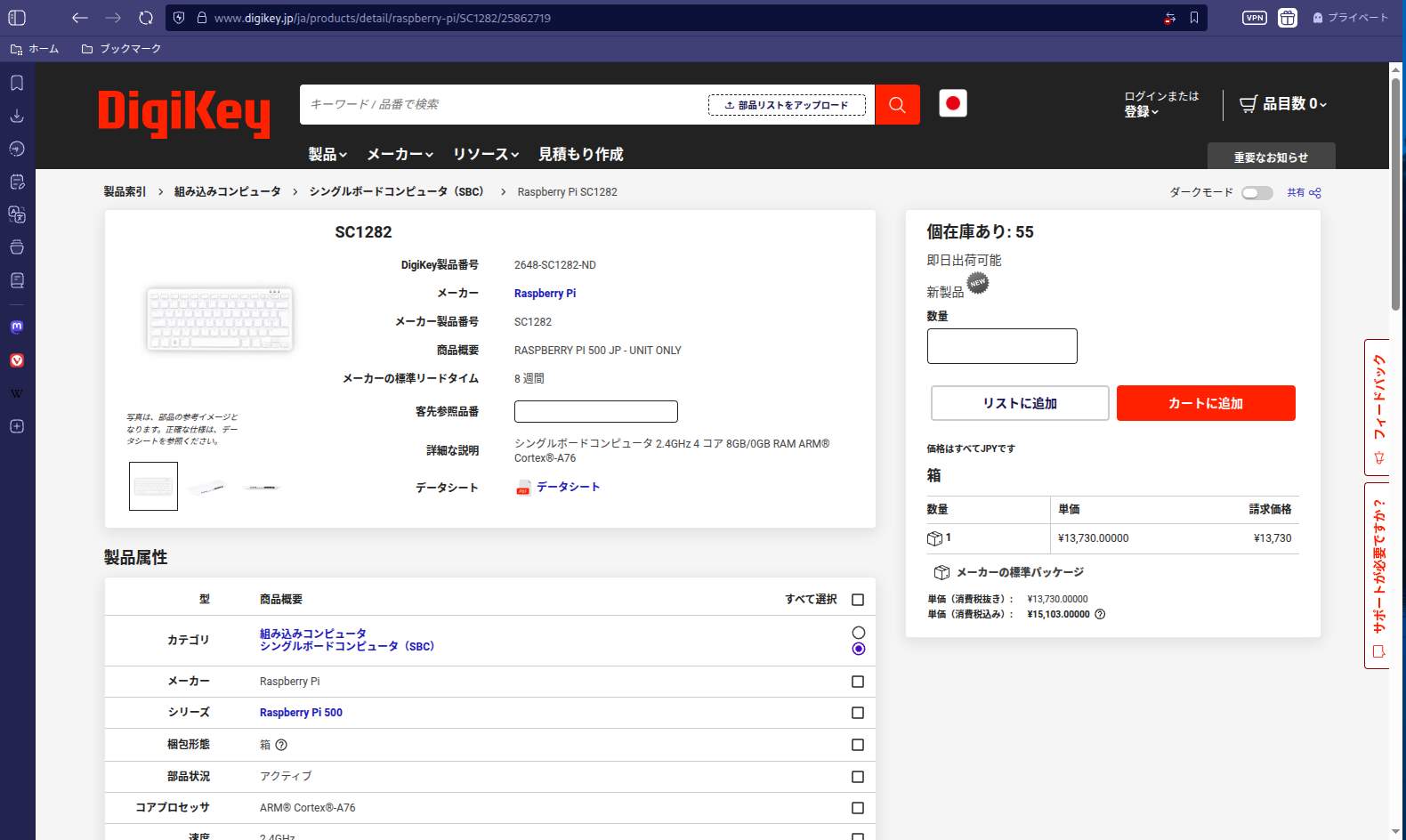Select 組み込みコンピュータ category radio button
The height and width of the screenshot is (840, 1406).
(x=858, y=633)
